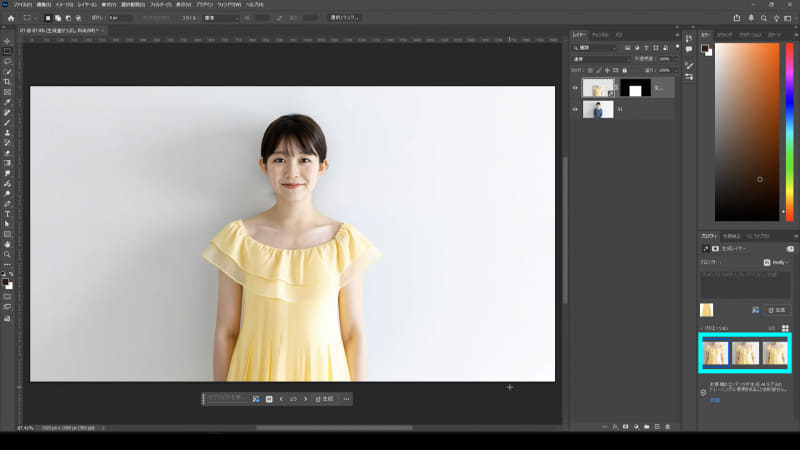Viewport: 800px width, 450px height.
Task: Select the Eraser tool
Action: click(x=7, y=153)
